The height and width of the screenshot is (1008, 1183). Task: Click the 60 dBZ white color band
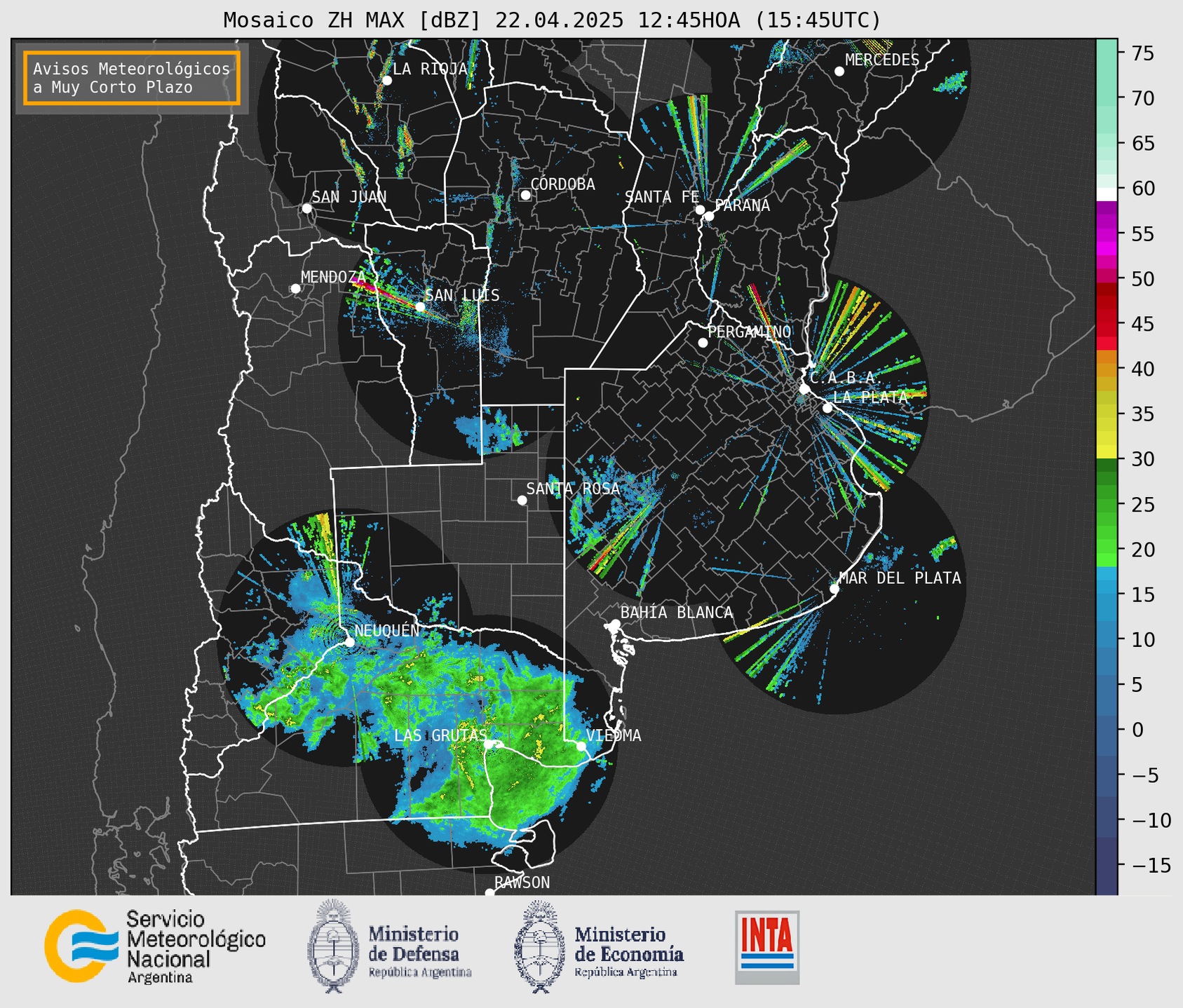coord(1107,193)
